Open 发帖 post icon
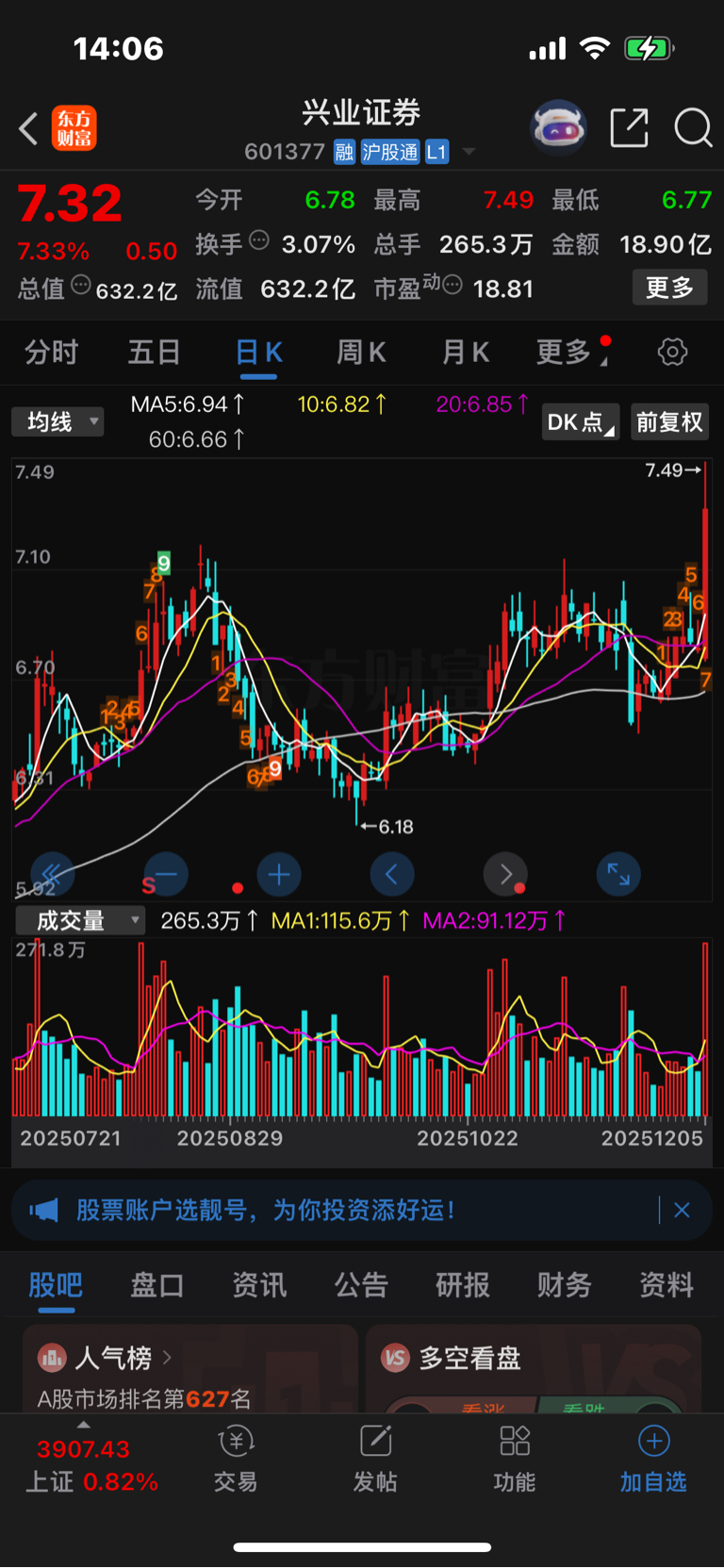724x1568 pixels. coord(375,1441)
